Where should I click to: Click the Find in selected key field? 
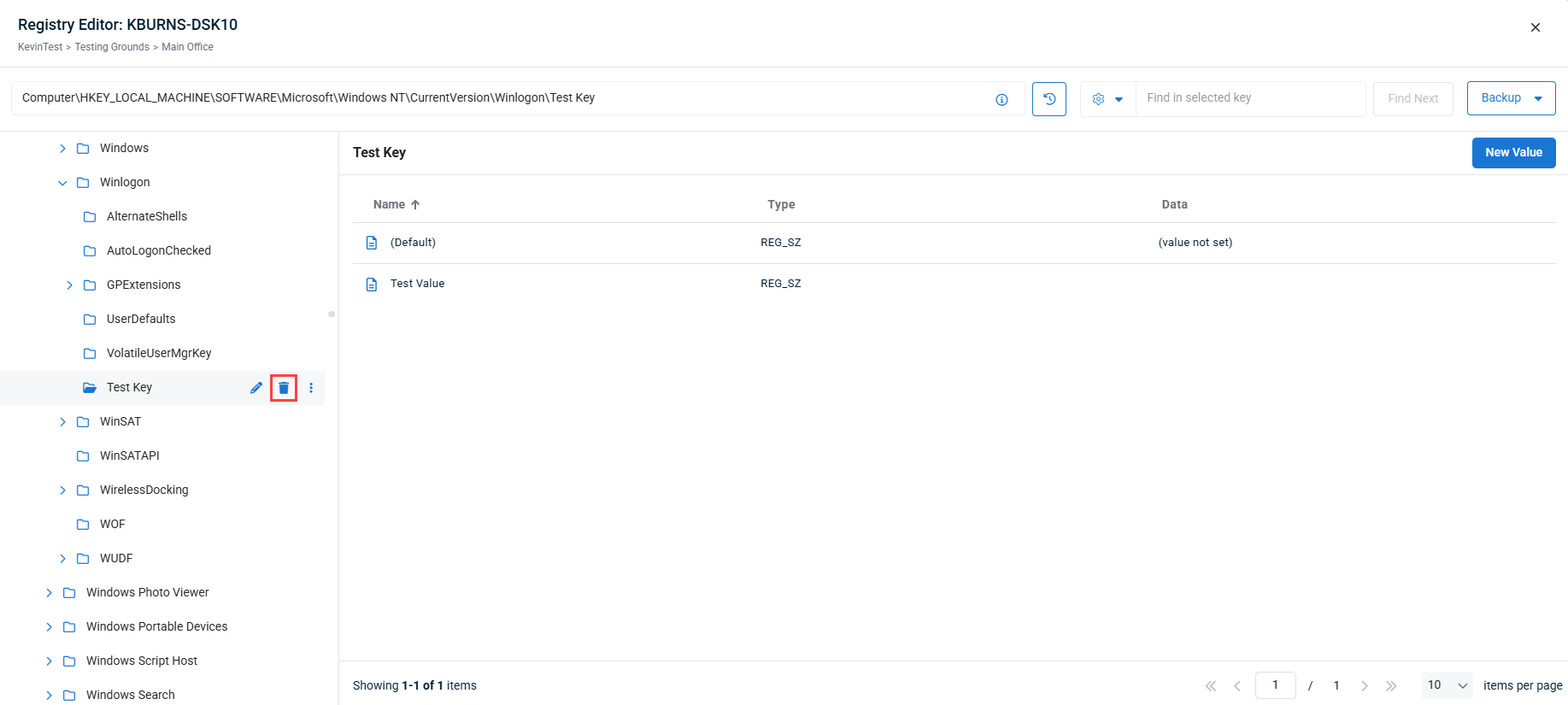click(1249, 98)
